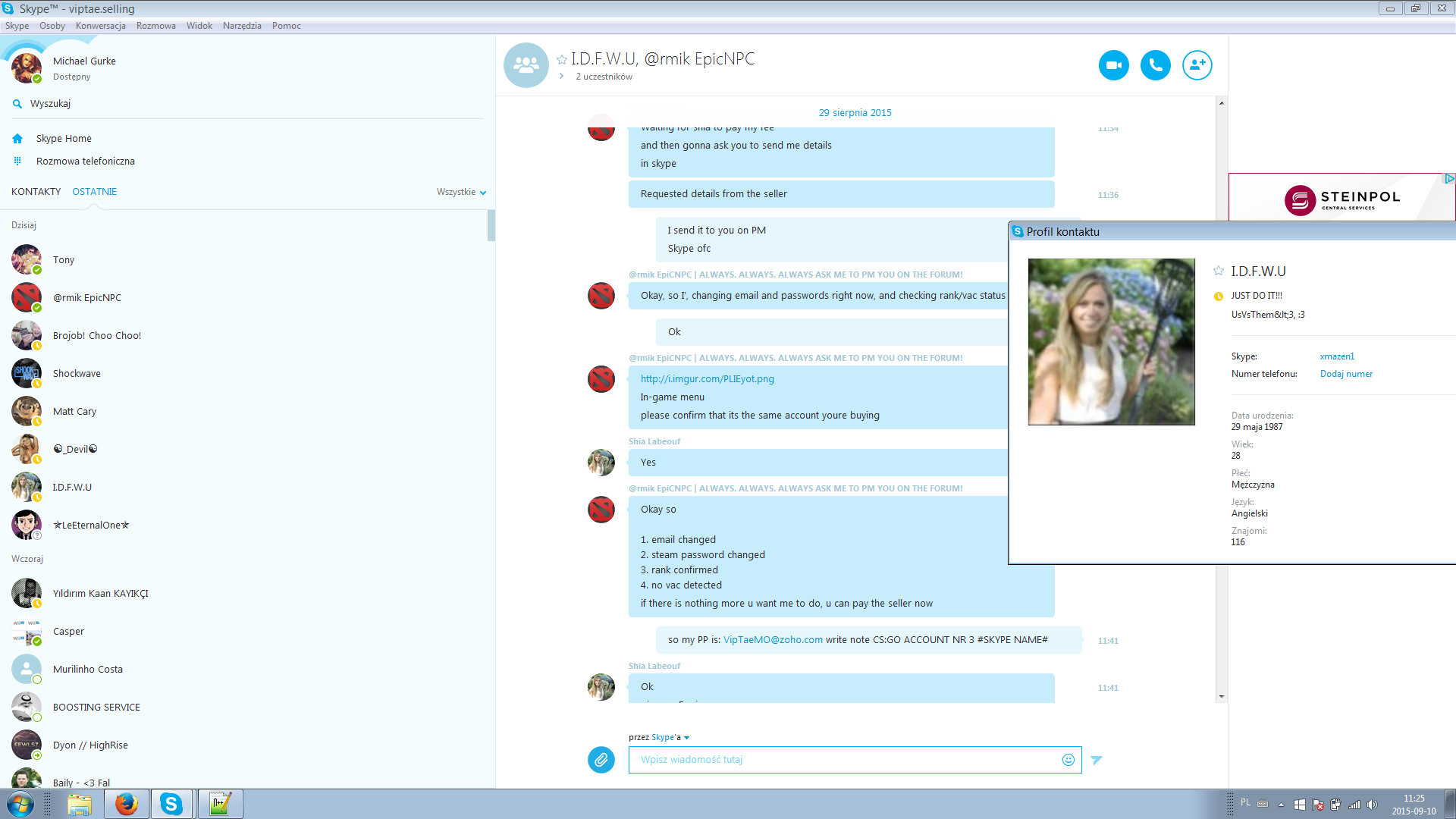This screenshot has width=1456, height=819.
Task: Start a video call in the conversation header
Action: [x=1113, y=65]
